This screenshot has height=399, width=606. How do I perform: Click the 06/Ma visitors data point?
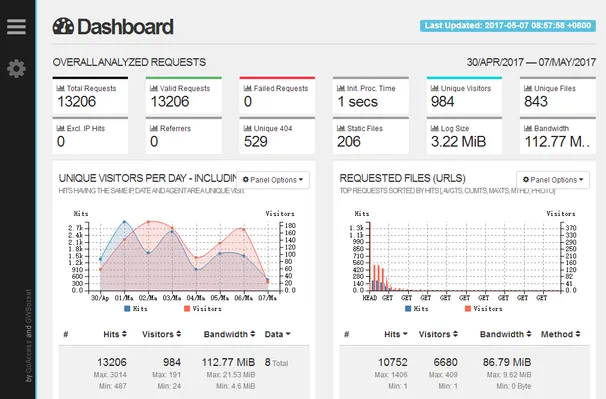coord(244,229)
